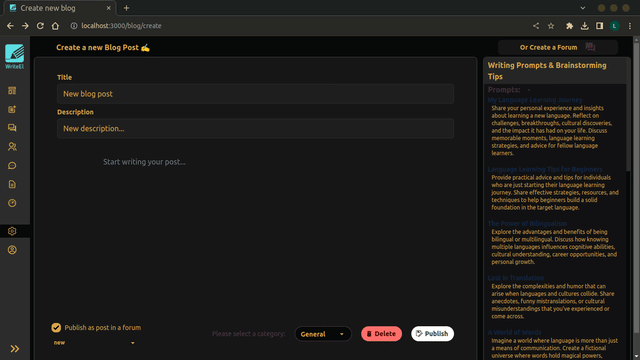Select prompt Language Learning Tips for Beginners
The image size is (640, 360).
(x=545, y=169)
